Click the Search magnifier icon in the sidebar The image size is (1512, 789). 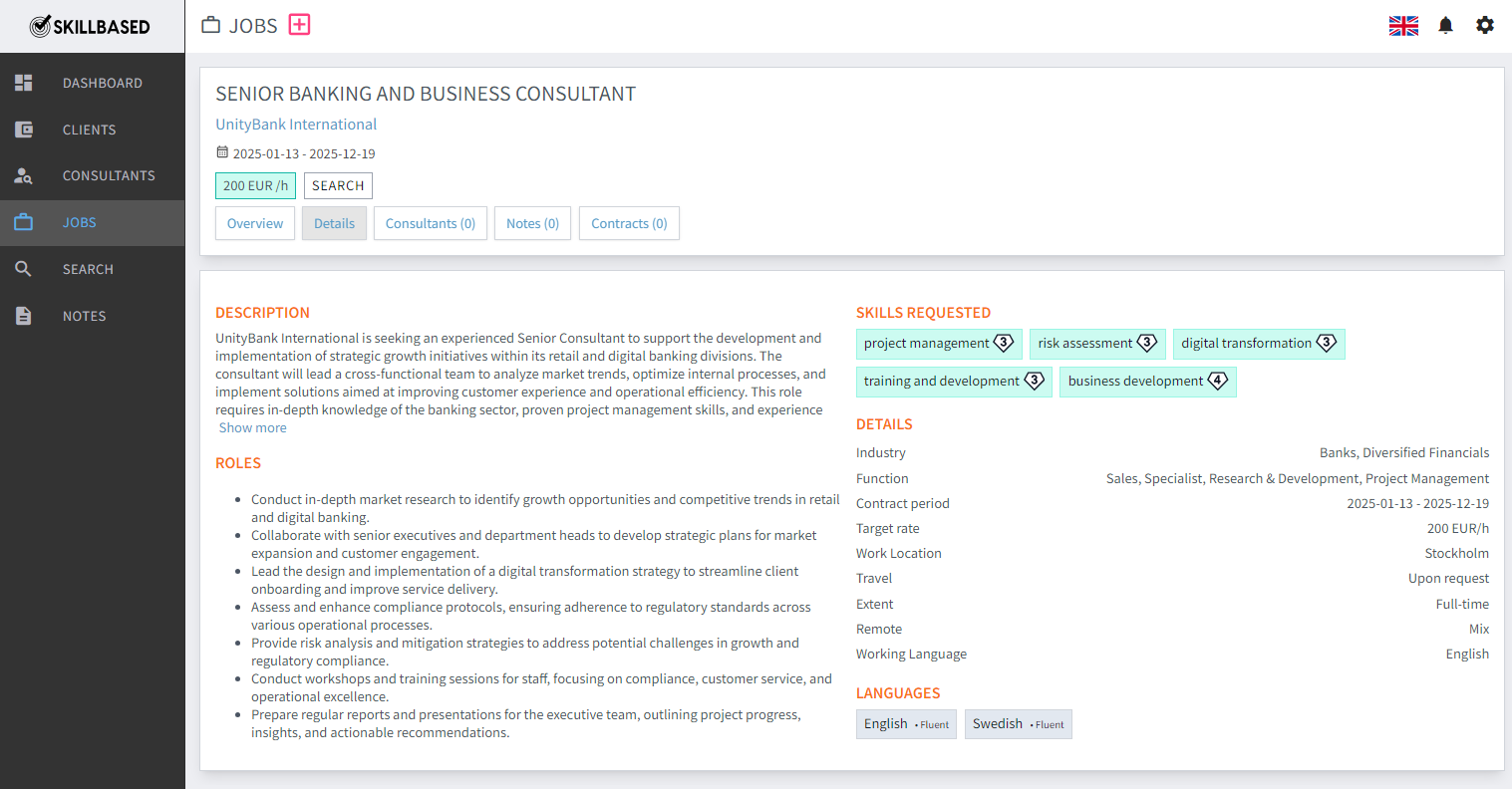[x=24, y=269]
